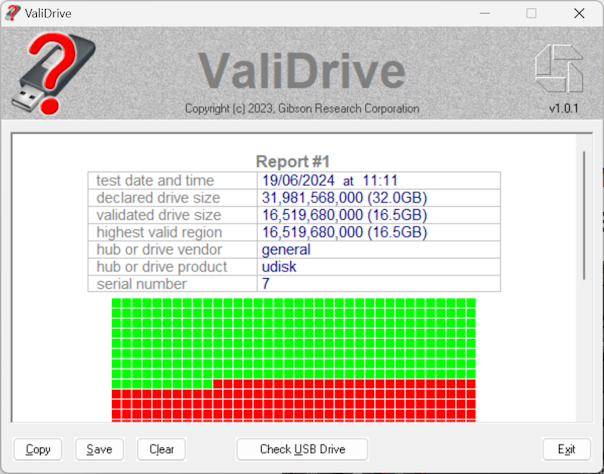Minimize the ValiDrive window
Image resolution: width=604 pixels, height=474 pixels.
485,13
